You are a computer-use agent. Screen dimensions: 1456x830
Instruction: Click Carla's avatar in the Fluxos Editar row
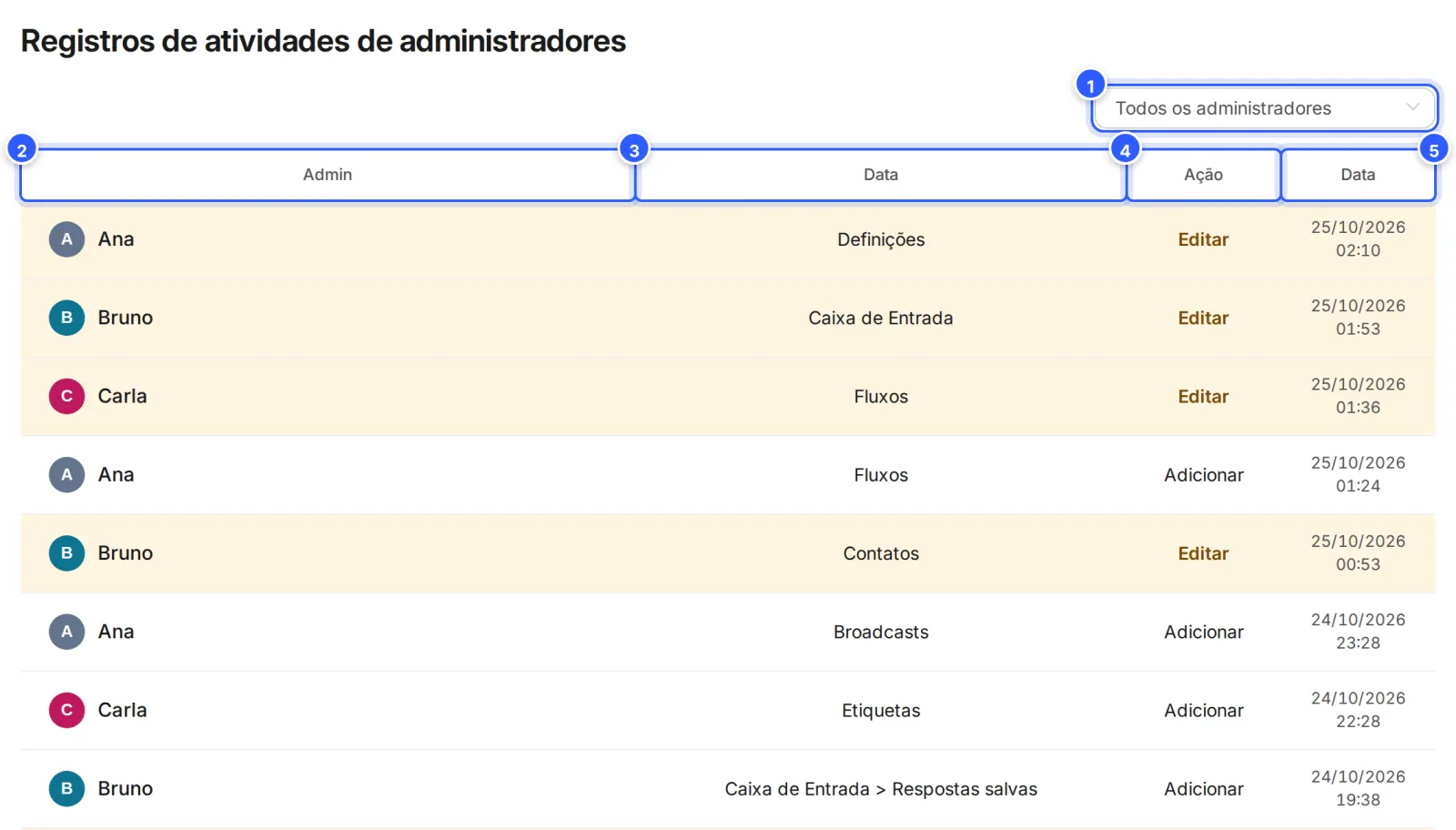point(66,396)
